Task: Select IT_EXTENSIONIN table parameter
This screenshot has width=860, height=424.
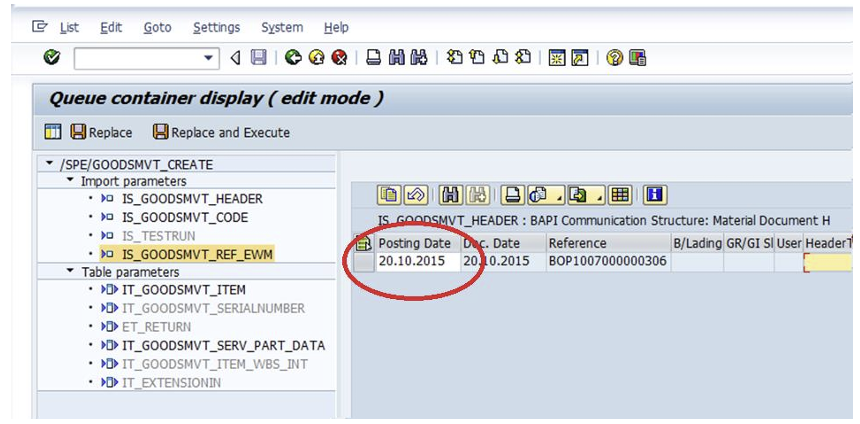Action: tap(171, 383)
